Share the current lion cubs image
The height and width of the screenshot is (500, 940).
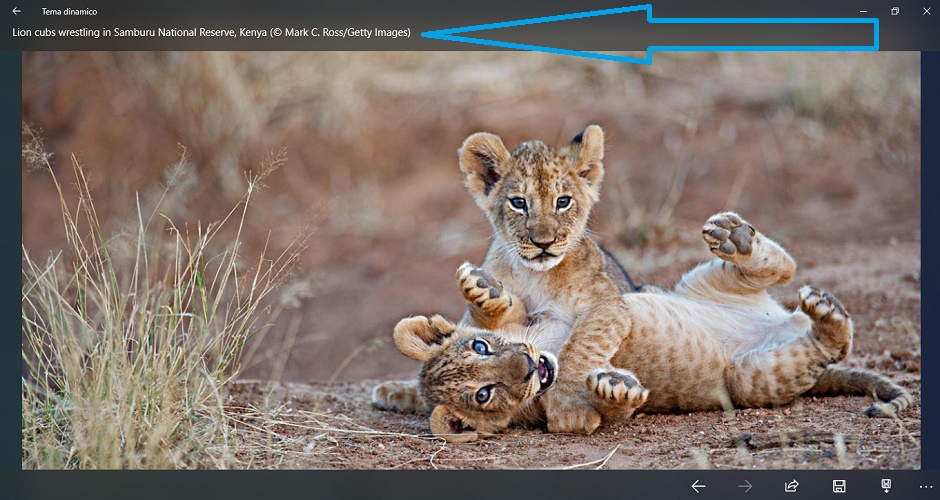(x=792, y=486)
